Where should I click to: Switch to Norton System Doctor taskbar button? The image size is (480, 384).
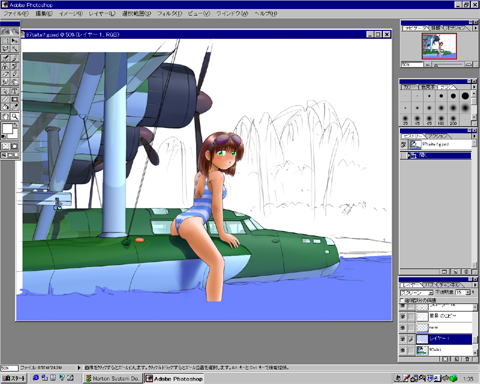click(113, 378)
